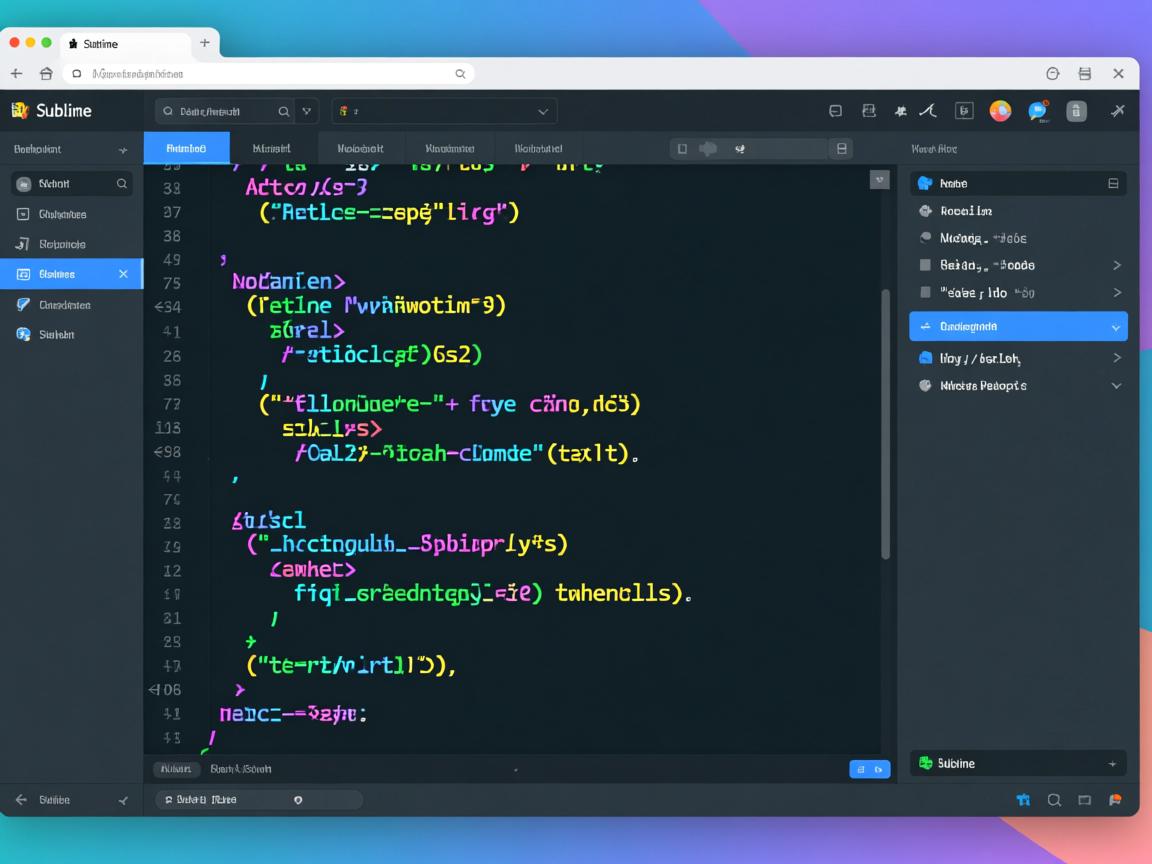Expand the Peaopts item in right panel
Viewport: 1152px width, 864px height.
(x=1116, y=386)
